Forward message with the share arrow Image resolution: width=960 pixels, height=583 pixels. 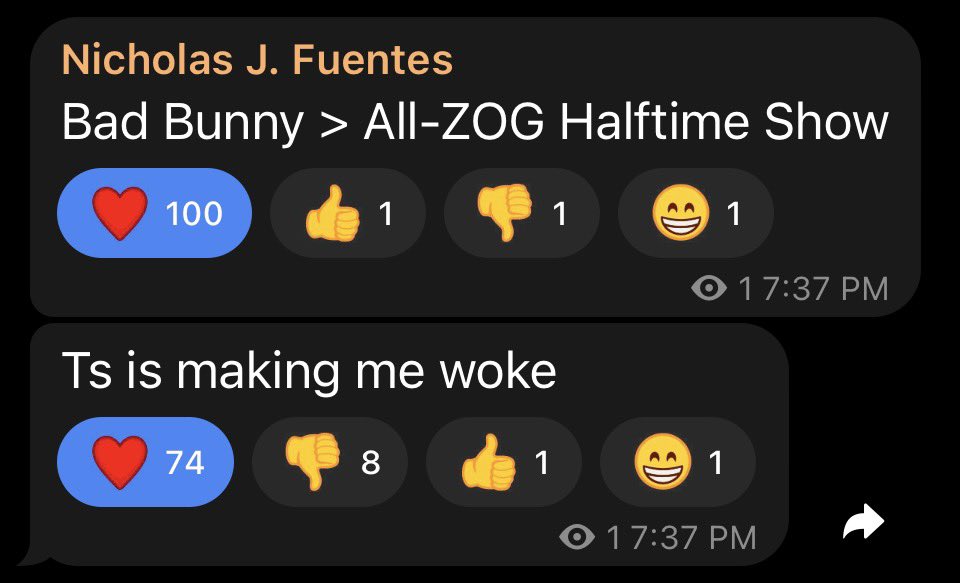(863, 521)
